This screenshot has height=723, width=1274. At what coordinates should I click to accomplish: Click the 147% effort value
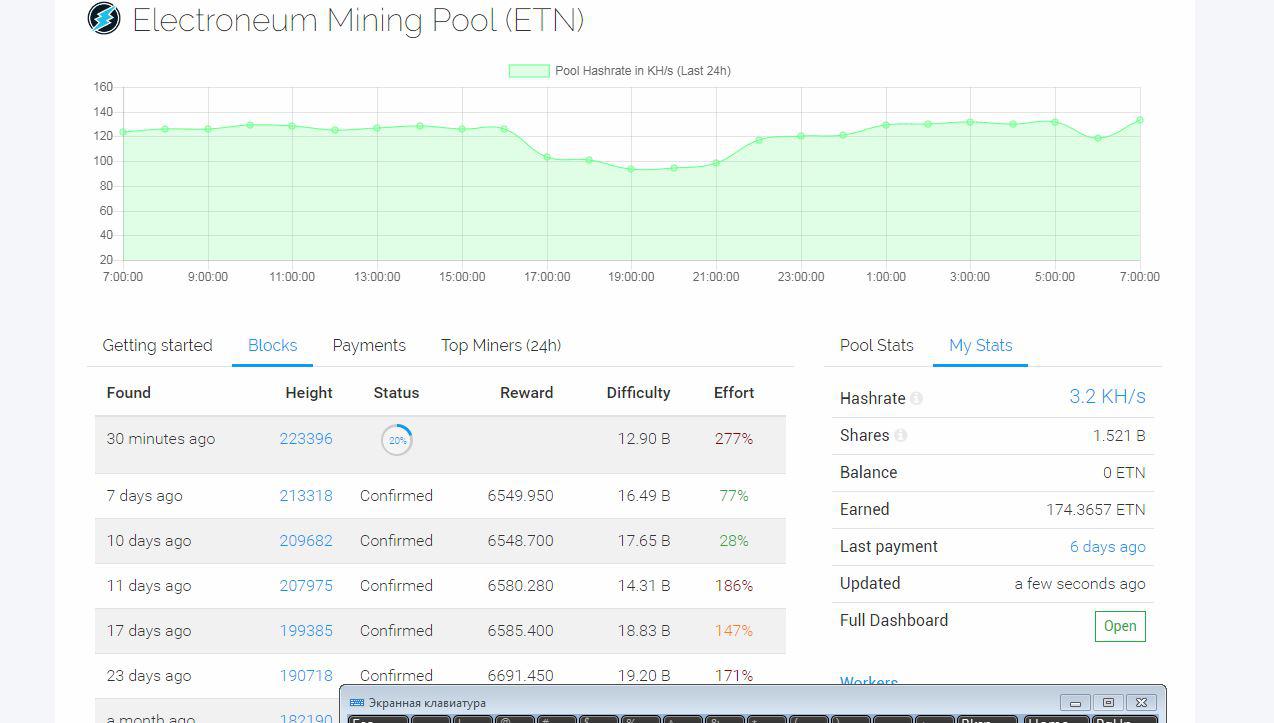point(734,631)
